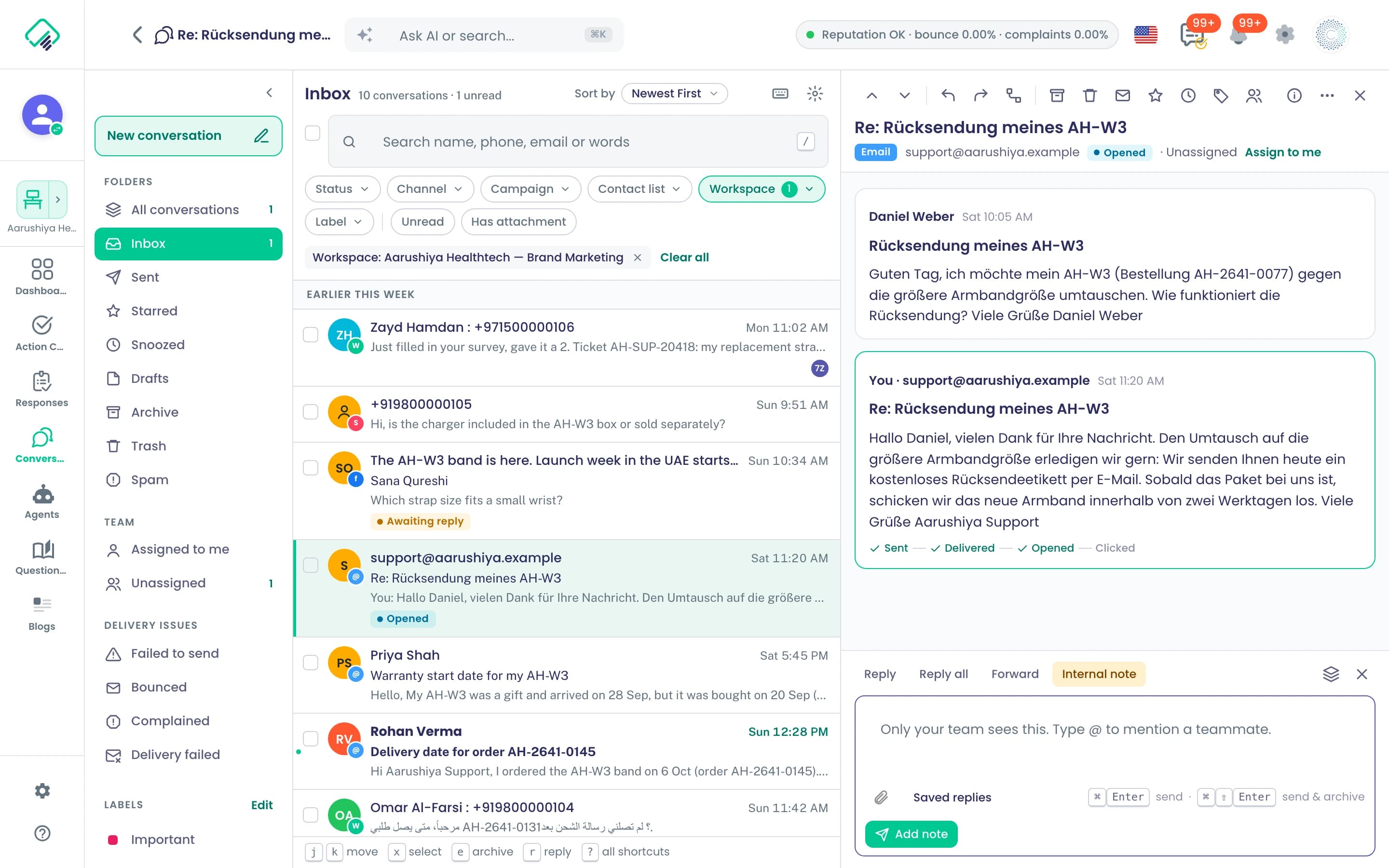
Task: Switch to the Reply all tab
Action: [943, 674]
